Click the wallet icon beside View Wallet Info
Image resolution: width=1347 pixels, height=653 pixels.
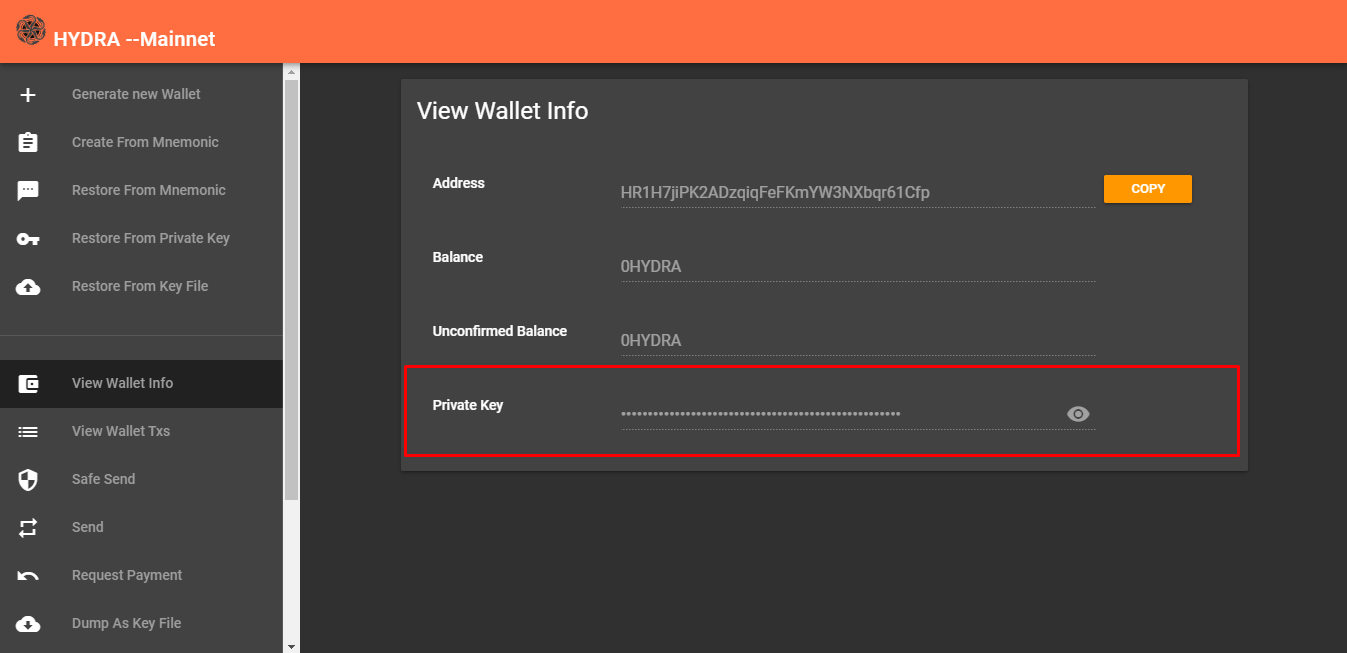28,384
